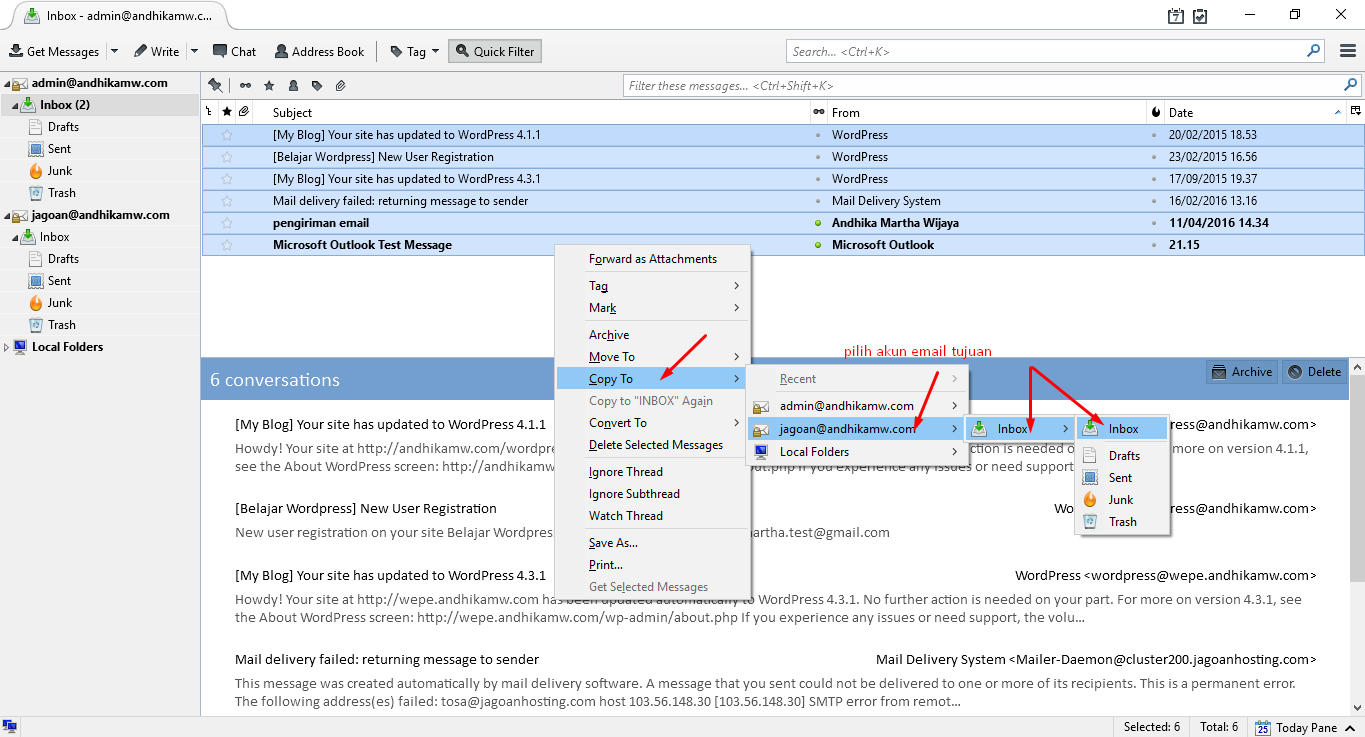
Task: Sort messages by the Date column header
Action: [1255, 112]
